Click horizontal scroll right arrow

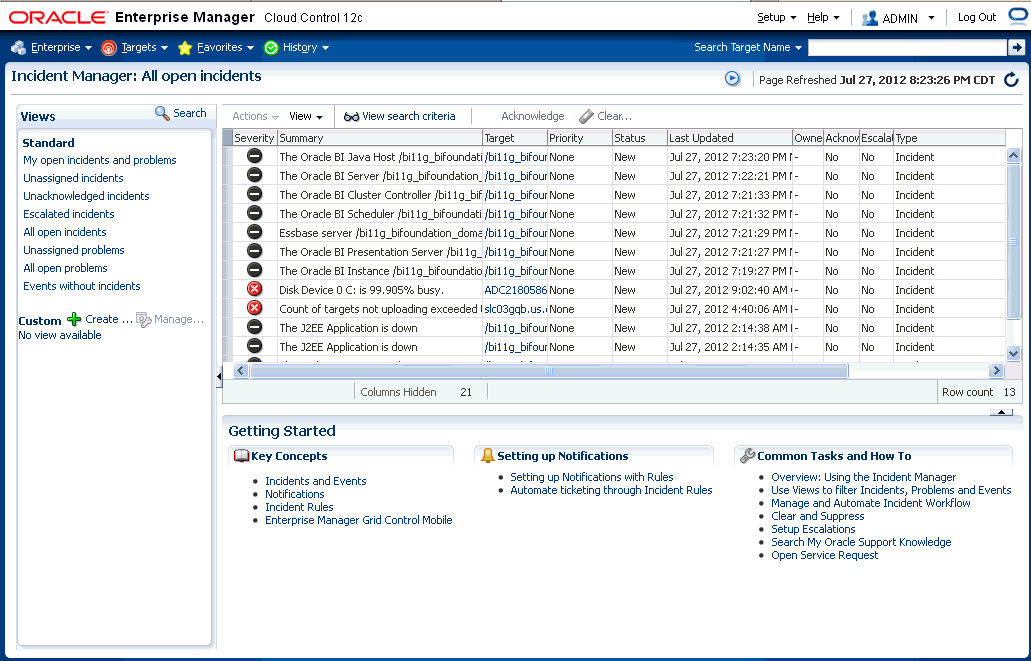tap(997, 371)
